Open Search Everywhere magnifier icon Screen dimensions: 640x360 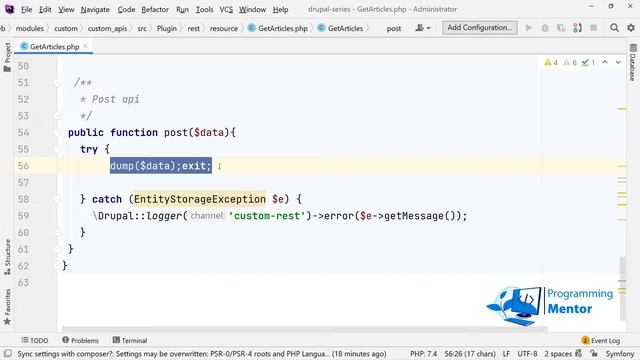pos(614,28)
